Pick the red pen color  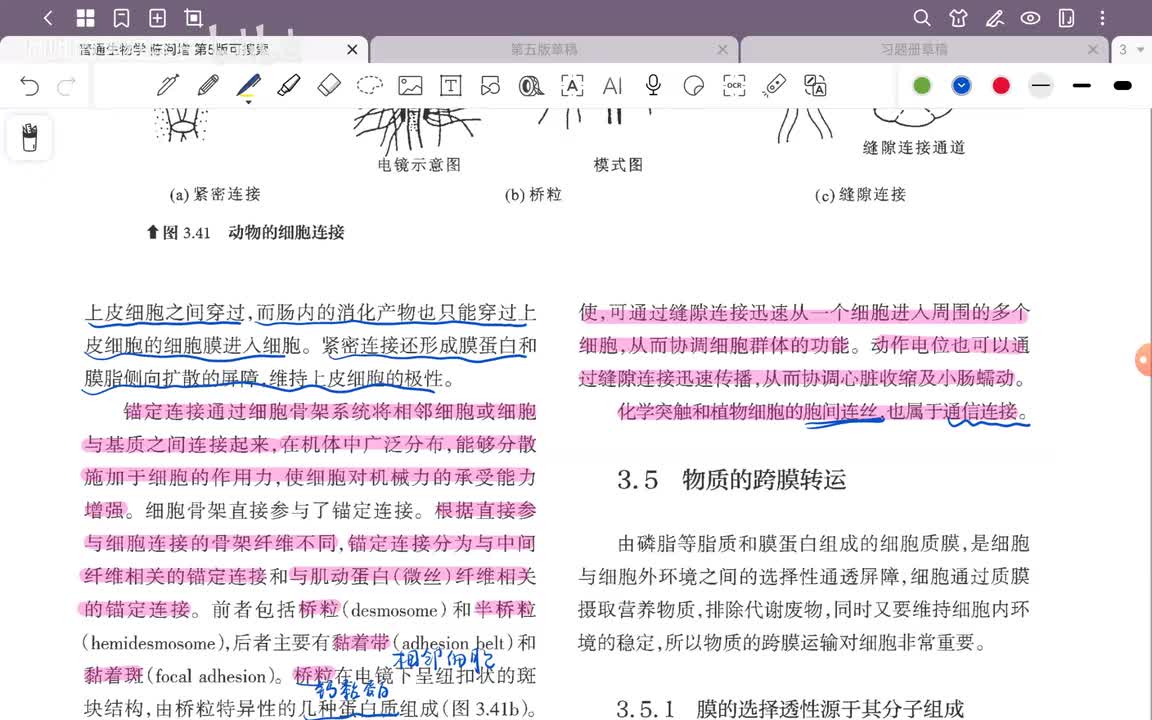tap(1001, 86)
